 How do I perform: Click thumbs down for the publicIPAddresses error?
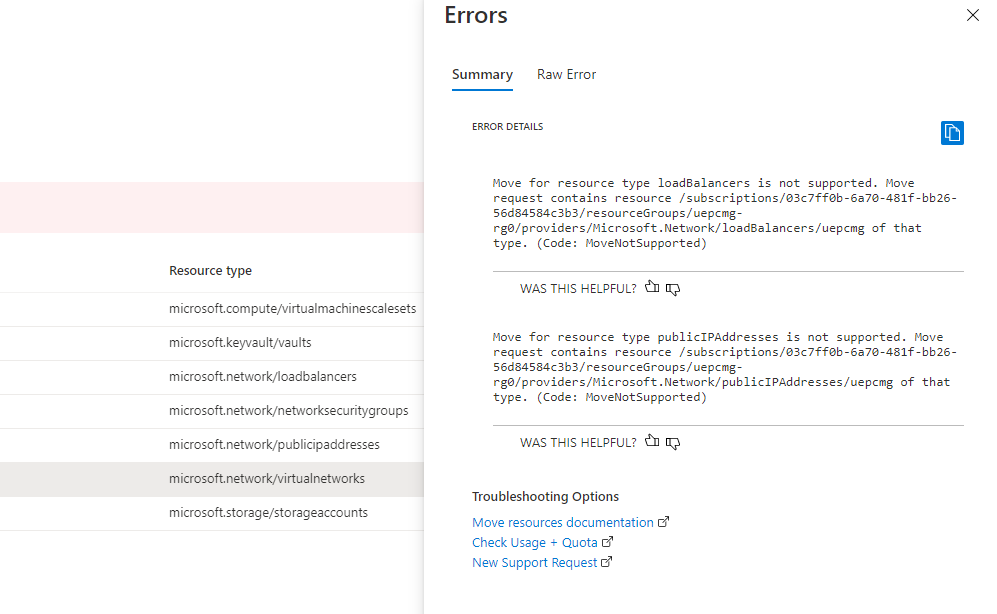673,442
